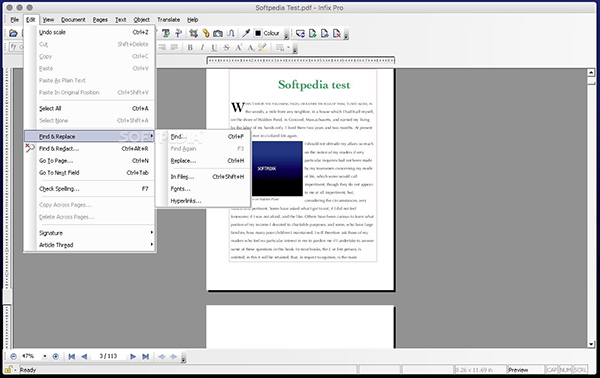Choose In Files... in the submenu
Screen dimensions: 600x378
(203, 177)
